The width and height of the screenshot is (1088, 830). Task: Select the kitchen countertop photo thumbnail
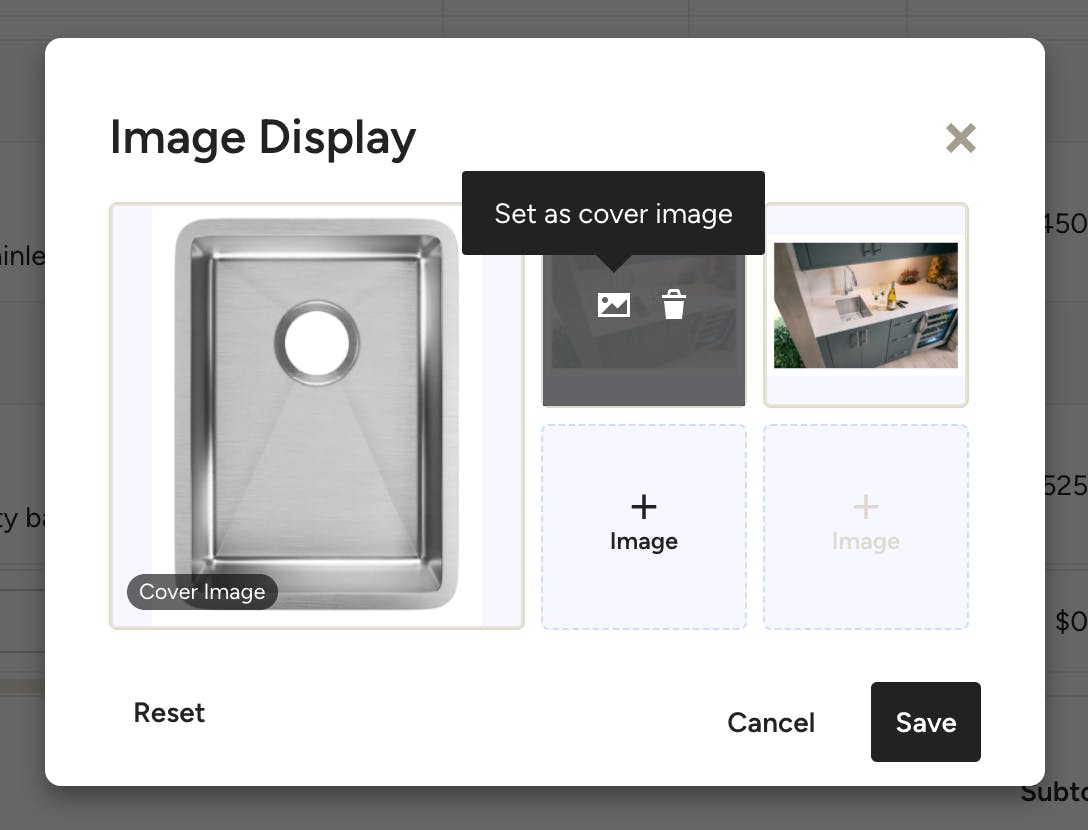coord(866,305)
